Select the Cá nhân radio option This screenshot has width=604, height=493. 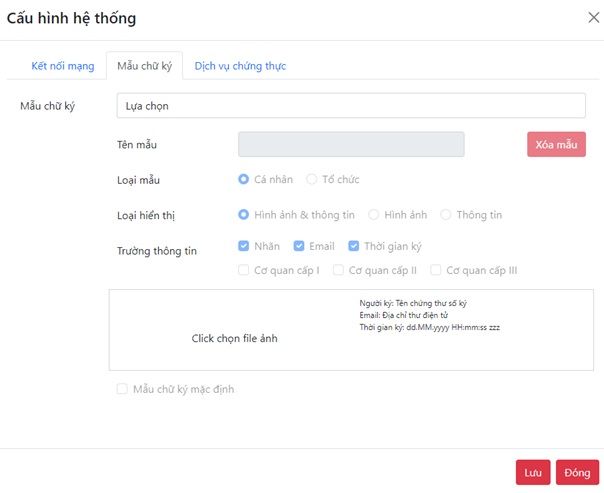243,179
